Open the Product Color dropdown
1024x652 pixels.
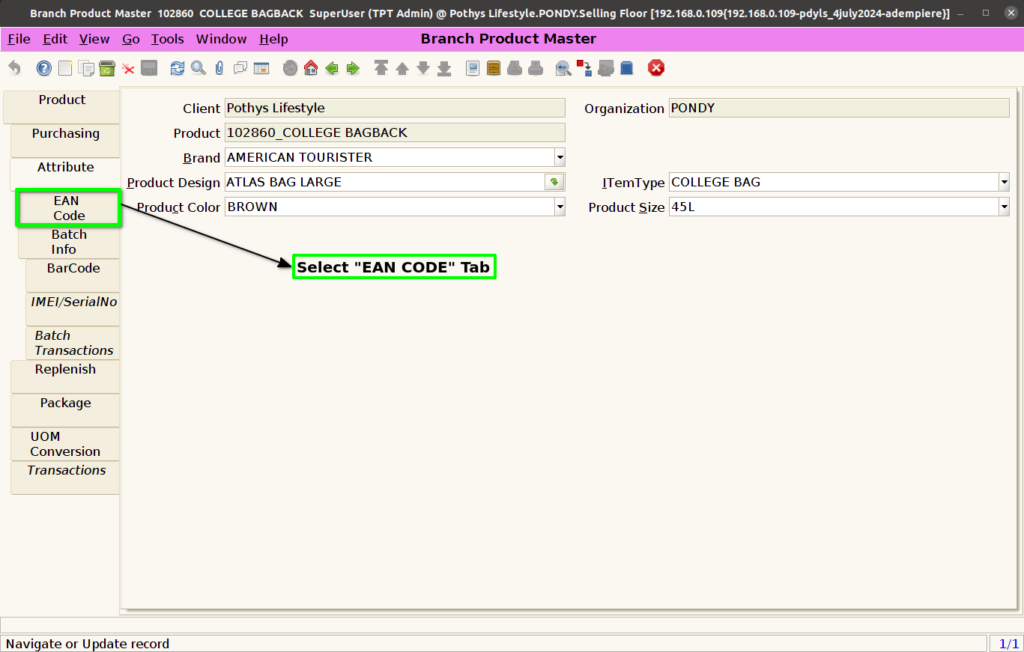[560, 207]
